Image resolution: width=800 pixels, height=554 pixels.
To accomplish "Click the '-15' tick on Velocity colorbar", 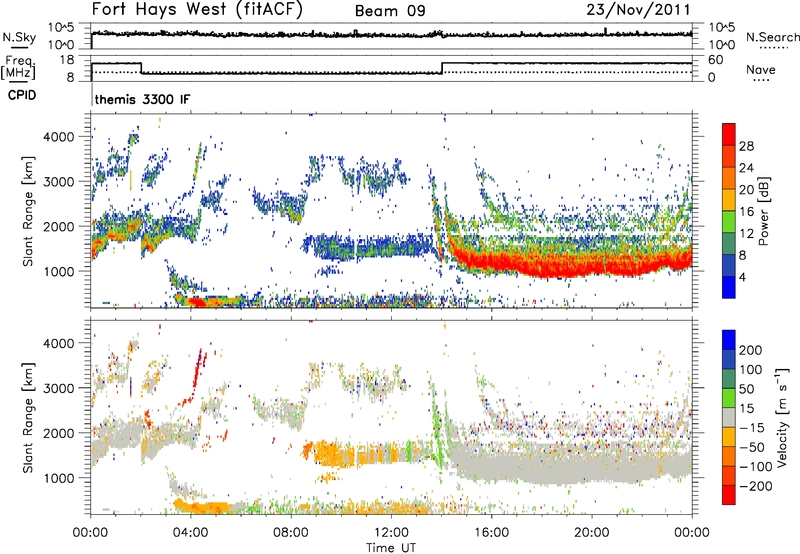I will (752, 428).
